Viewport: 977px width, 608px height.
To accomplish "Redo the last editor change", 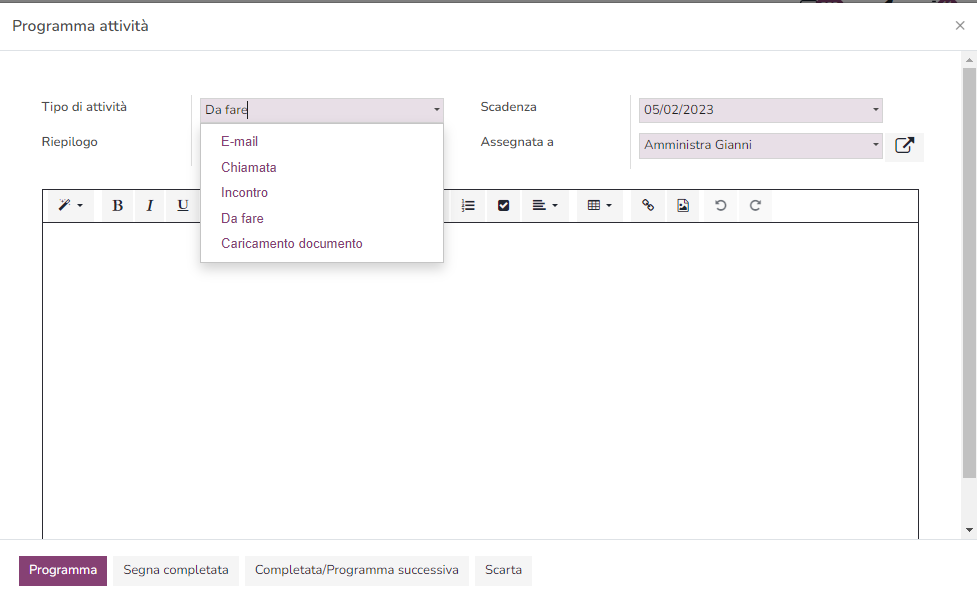I will coord(757,205).
